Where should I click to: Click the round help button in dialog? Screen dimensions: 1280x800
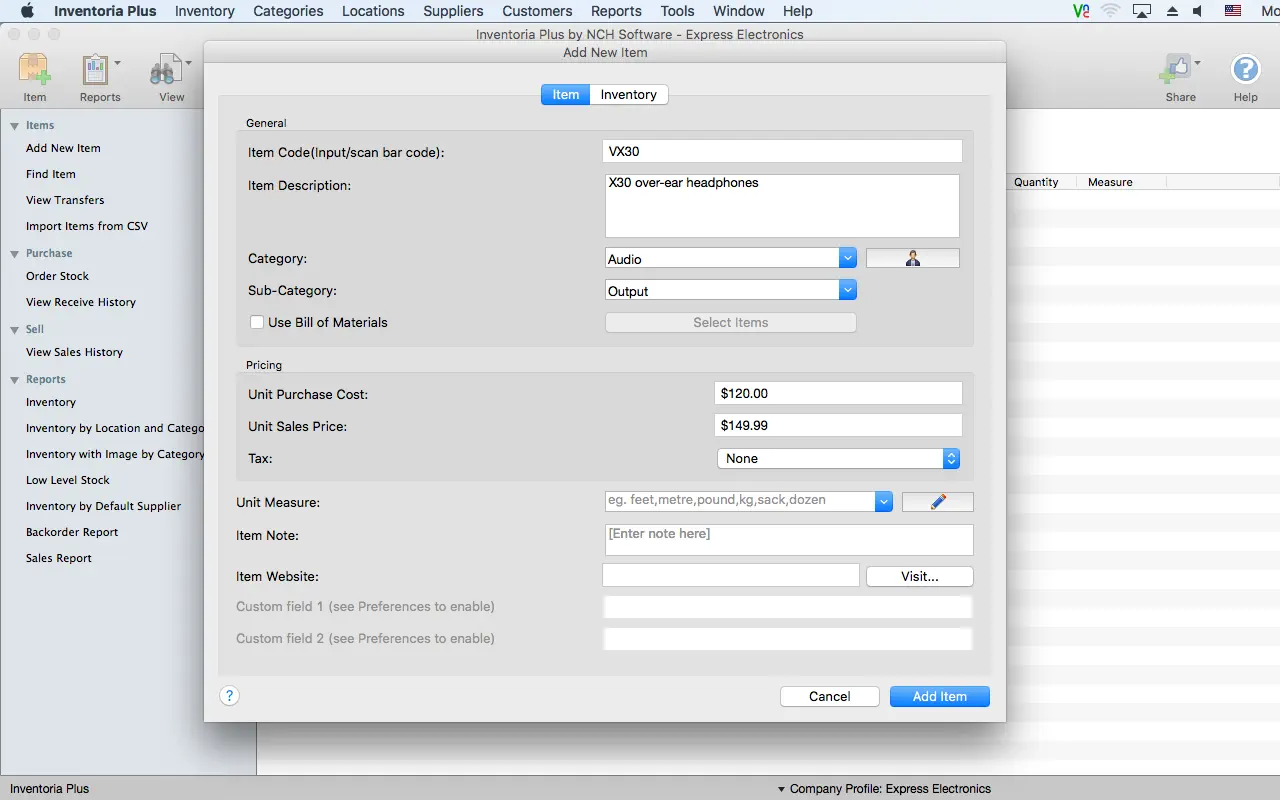pyautogui.click(x=230, y=696)
